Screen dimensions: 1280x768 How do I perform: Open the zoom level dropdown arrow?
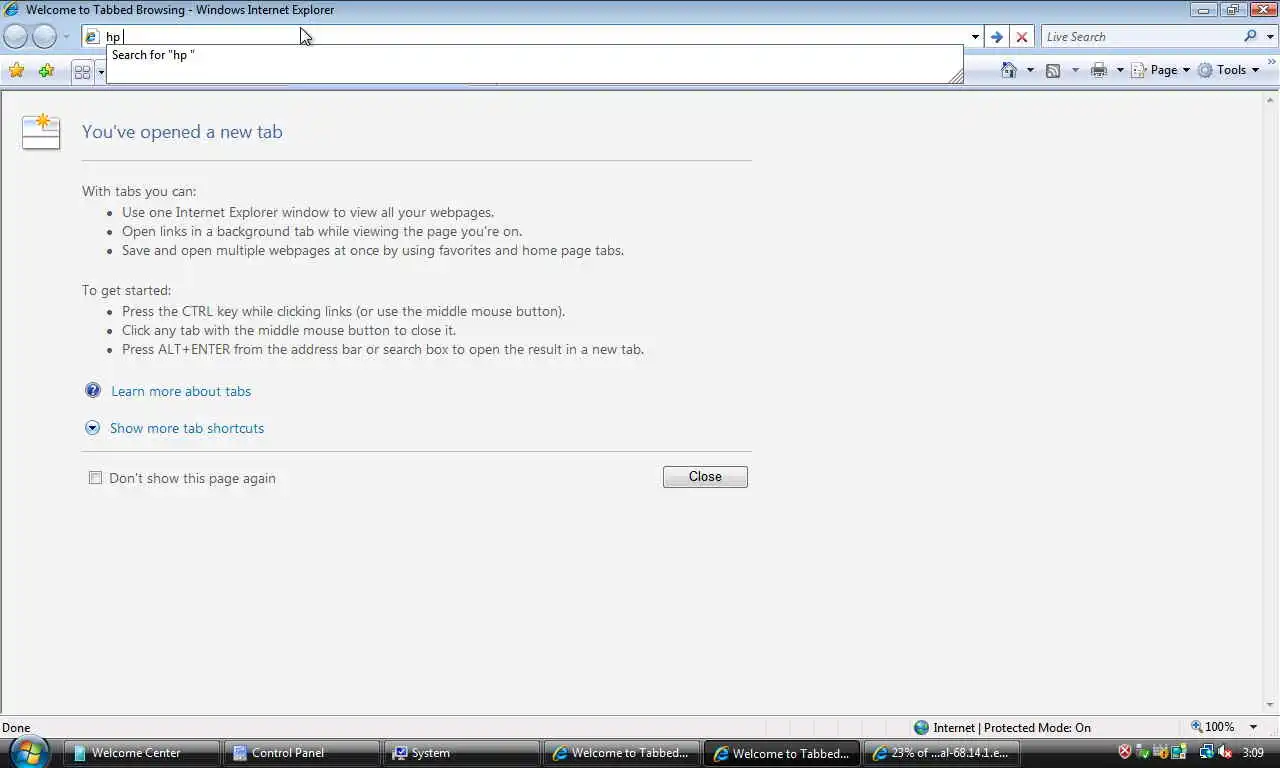[x=1253, y=727]
